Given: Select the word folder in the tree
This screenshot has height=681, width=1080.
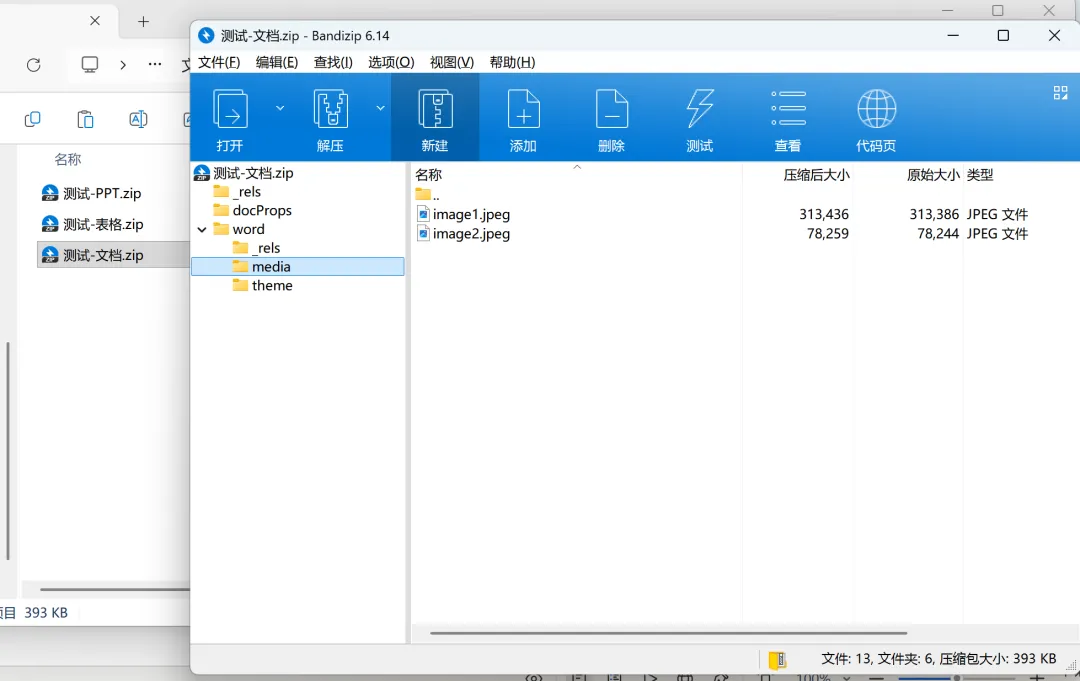Looking at the screenshot, I should tap(248, 229).
